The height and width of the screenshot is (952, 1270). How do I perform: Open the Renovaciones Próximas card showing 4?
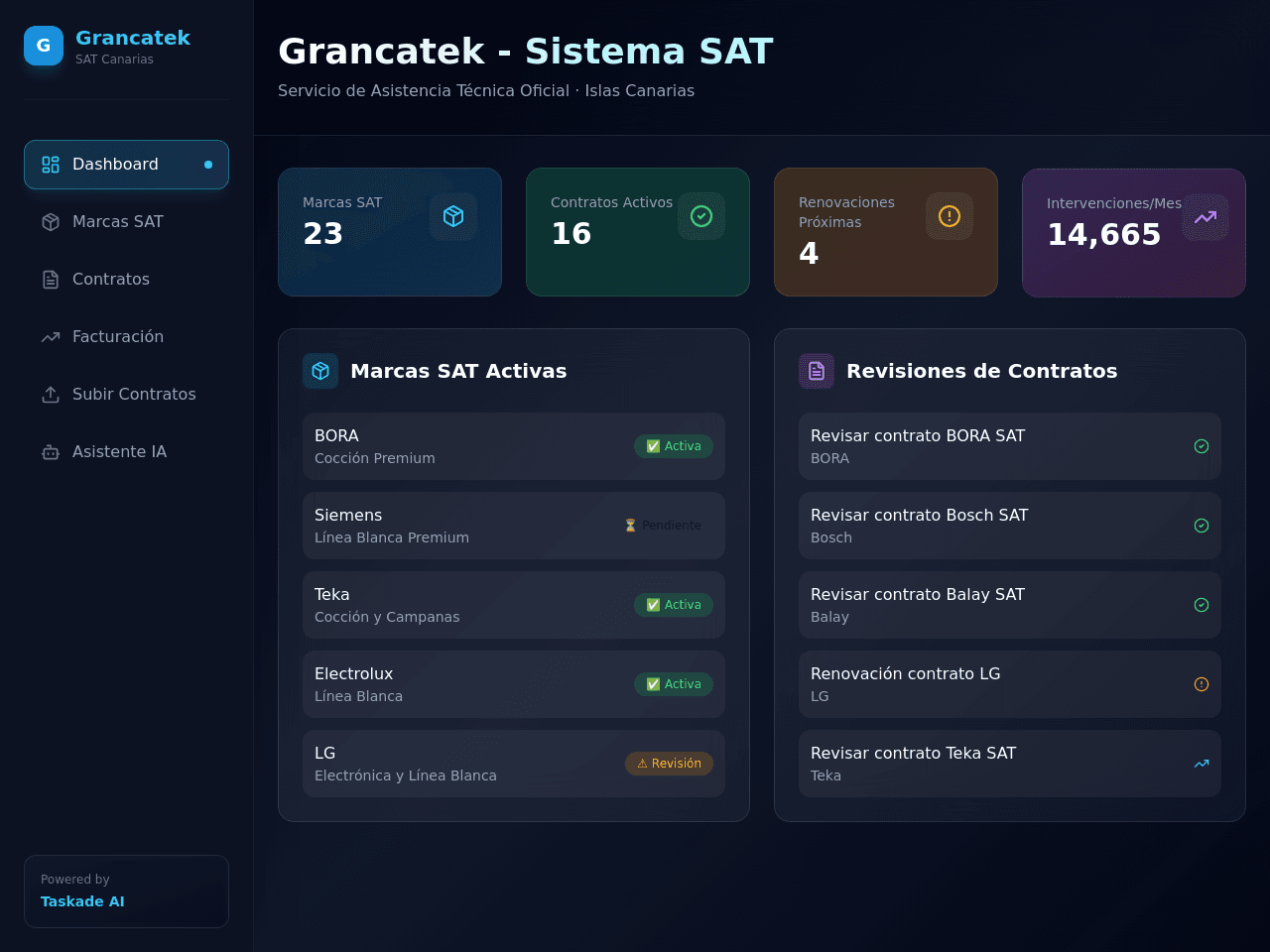click(886, 232)
